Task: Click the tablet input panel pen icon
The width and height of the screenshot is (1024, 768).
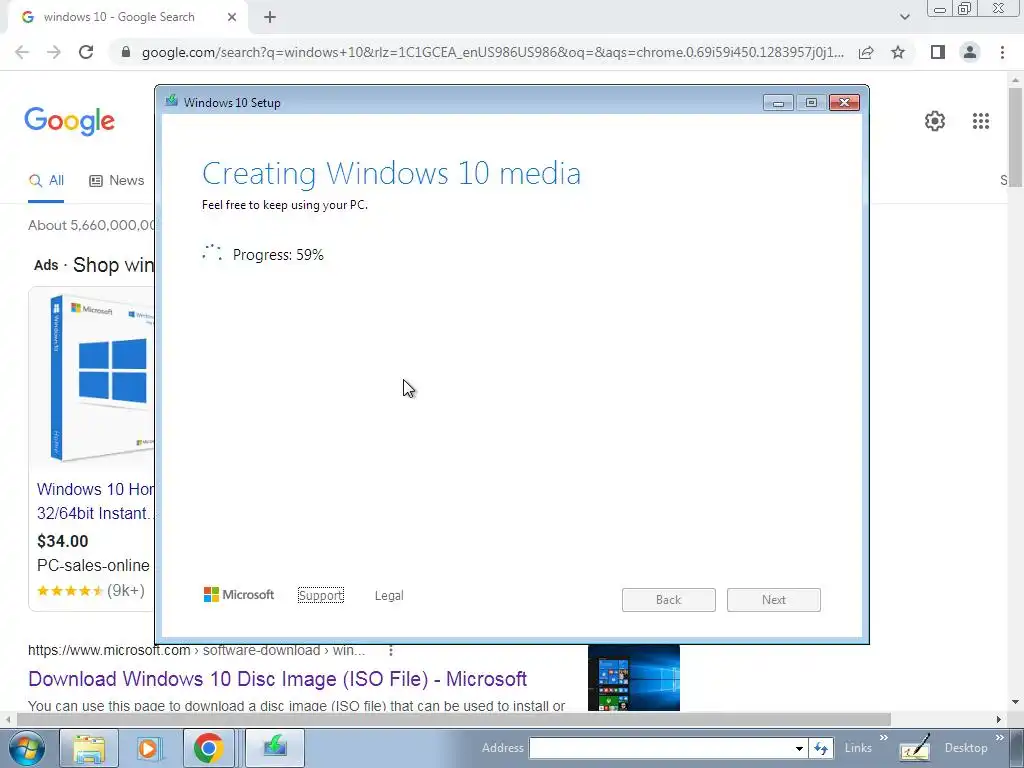Action: (x=914, y=748)
